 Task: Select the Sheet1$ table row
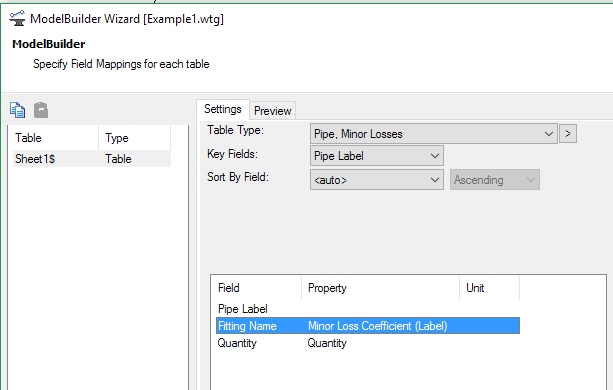91,159
